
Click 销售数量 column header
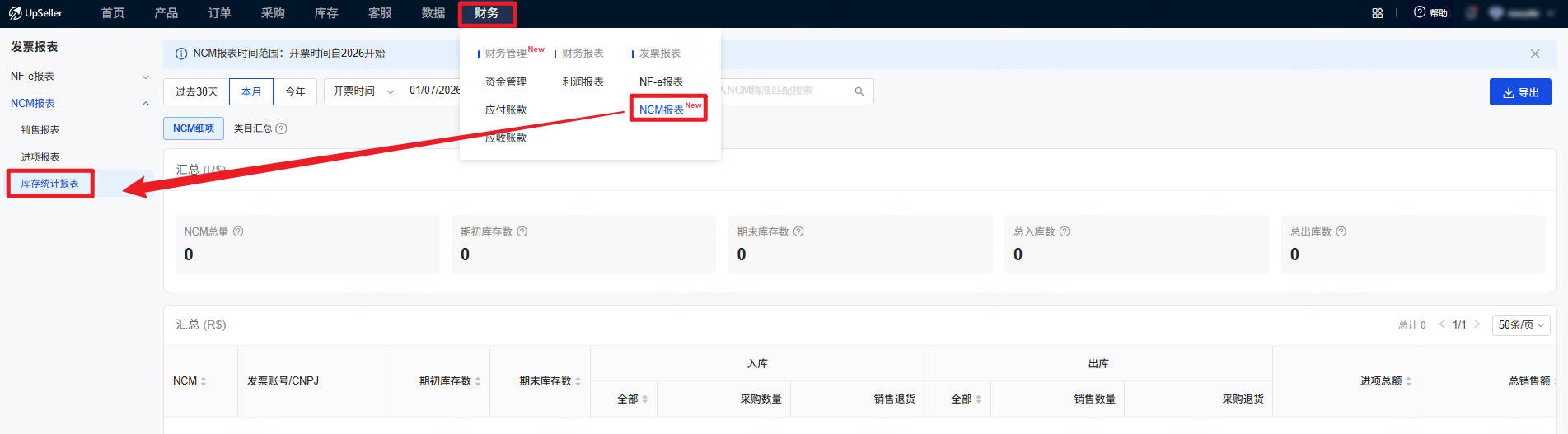(x=1094, y=399)
